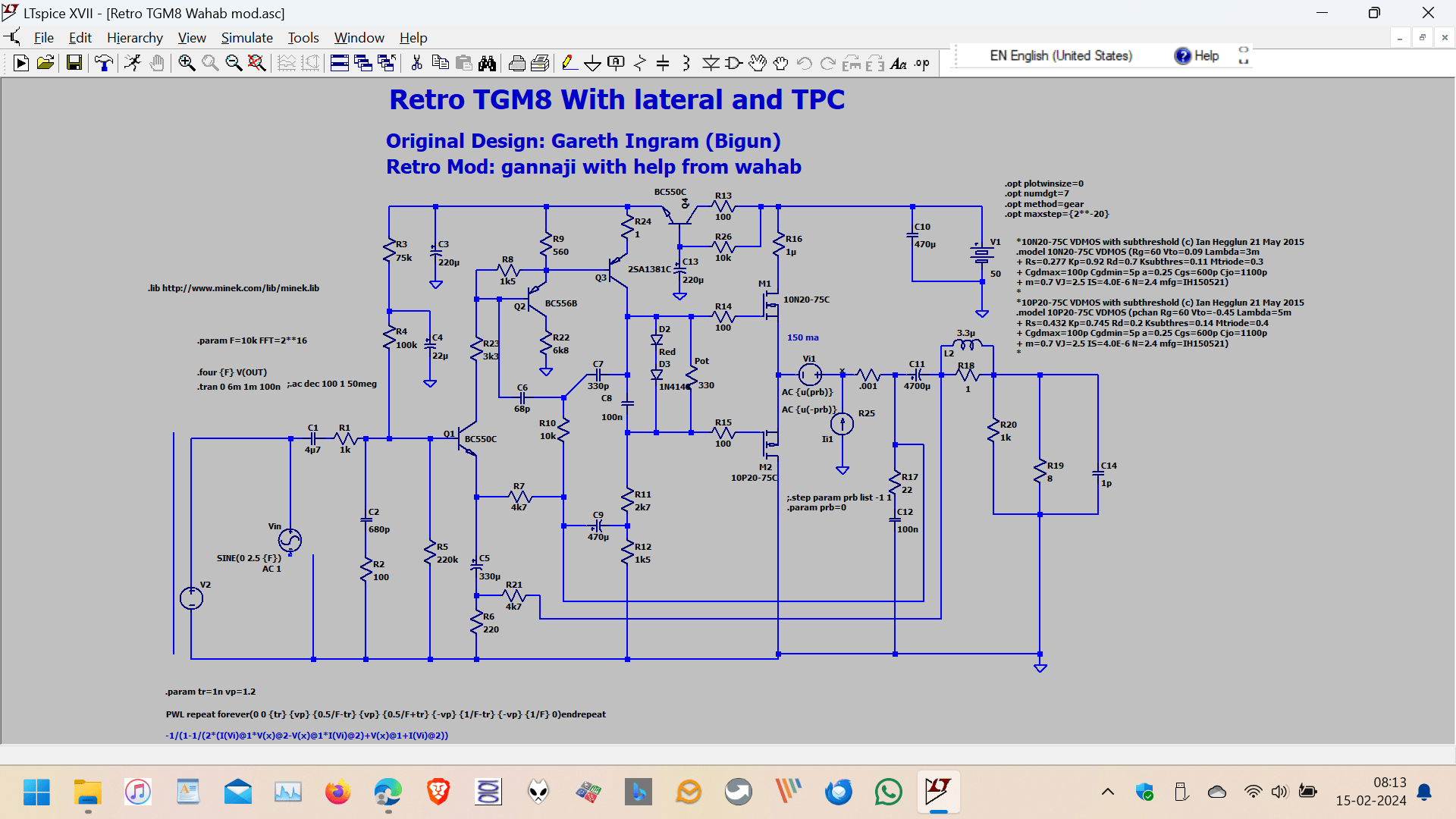
Task: Click the blue formula starting '-1/(1-1/(2*'
Action: click(307, 736)
